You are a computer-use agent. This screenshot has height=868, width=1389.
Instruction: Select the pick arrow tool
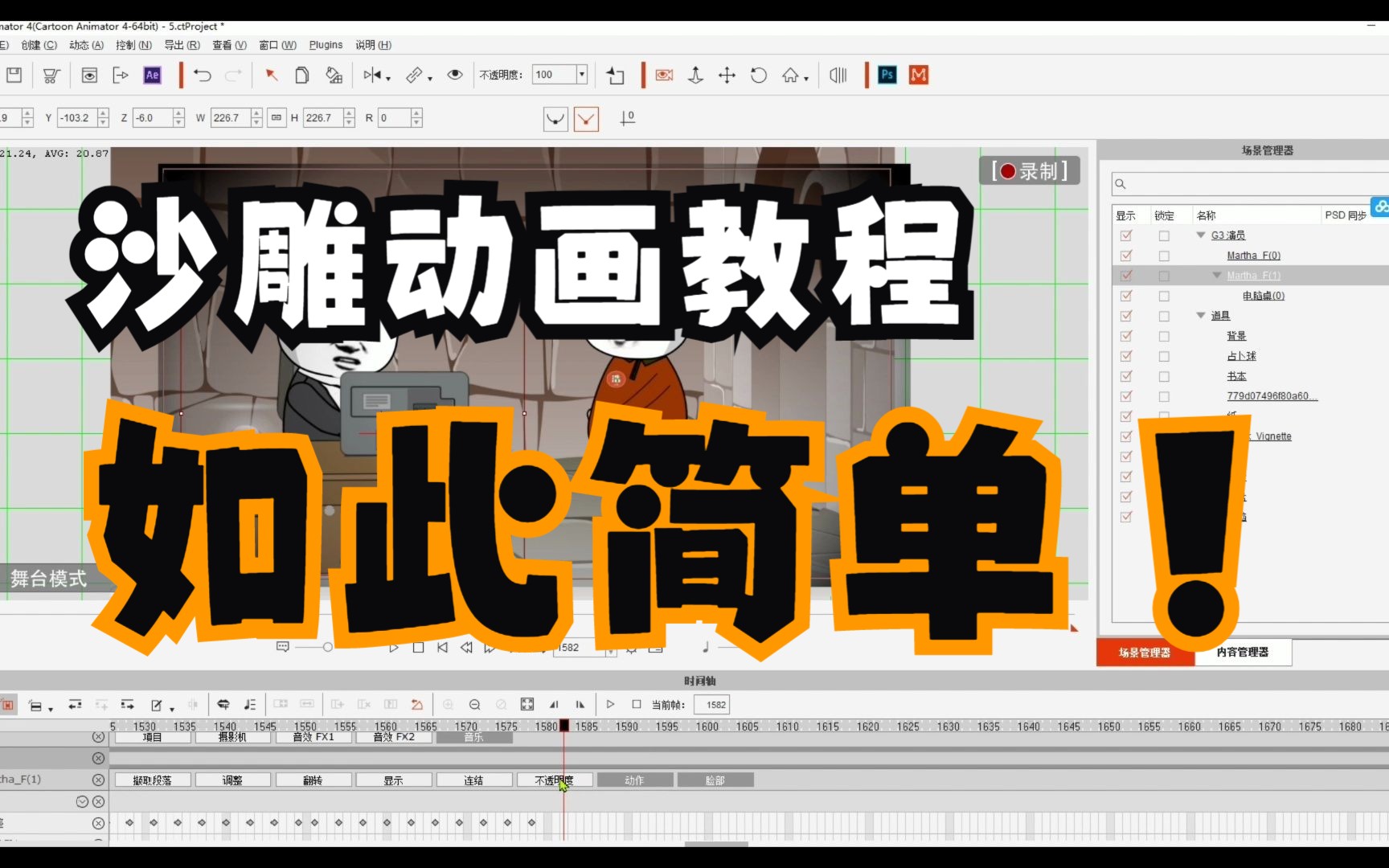click(x=271, y=75)
